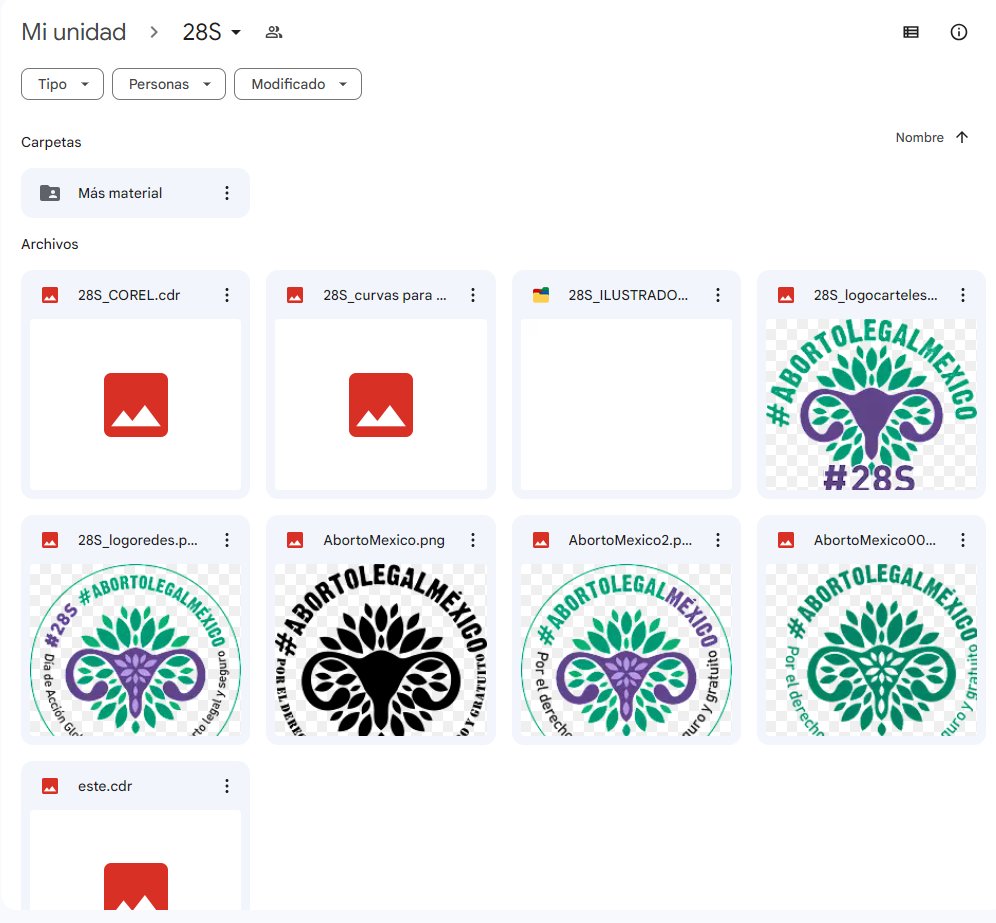The height and width of the screenshot is (923, 996).
Task: Select the black AbortoMexico.png thumbnail
Action: [x=380, y=650]
